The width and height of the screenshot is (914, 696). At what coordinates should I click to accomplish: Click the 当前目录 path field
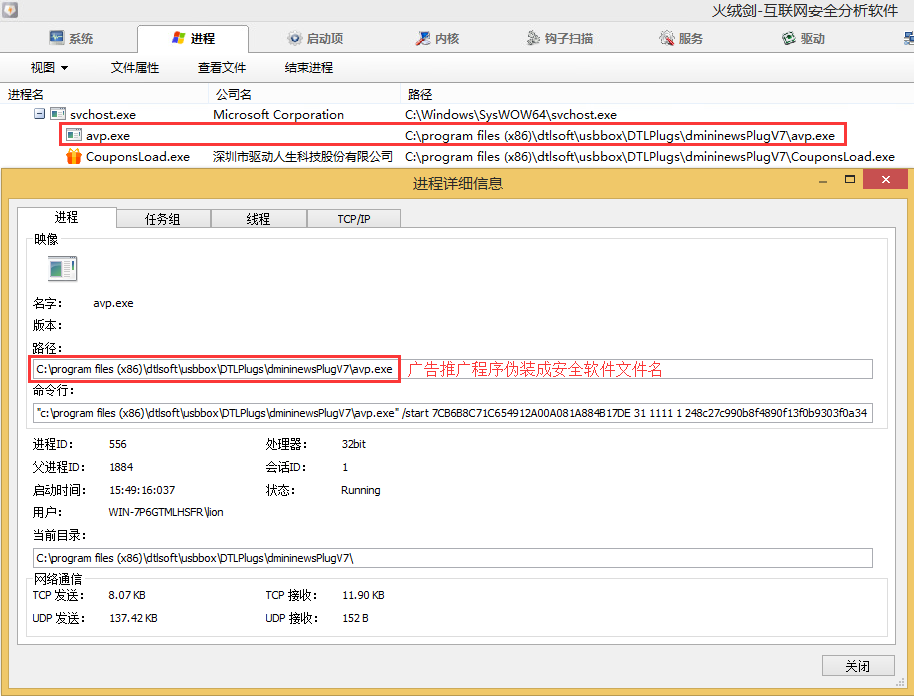[x=452, y=557]
